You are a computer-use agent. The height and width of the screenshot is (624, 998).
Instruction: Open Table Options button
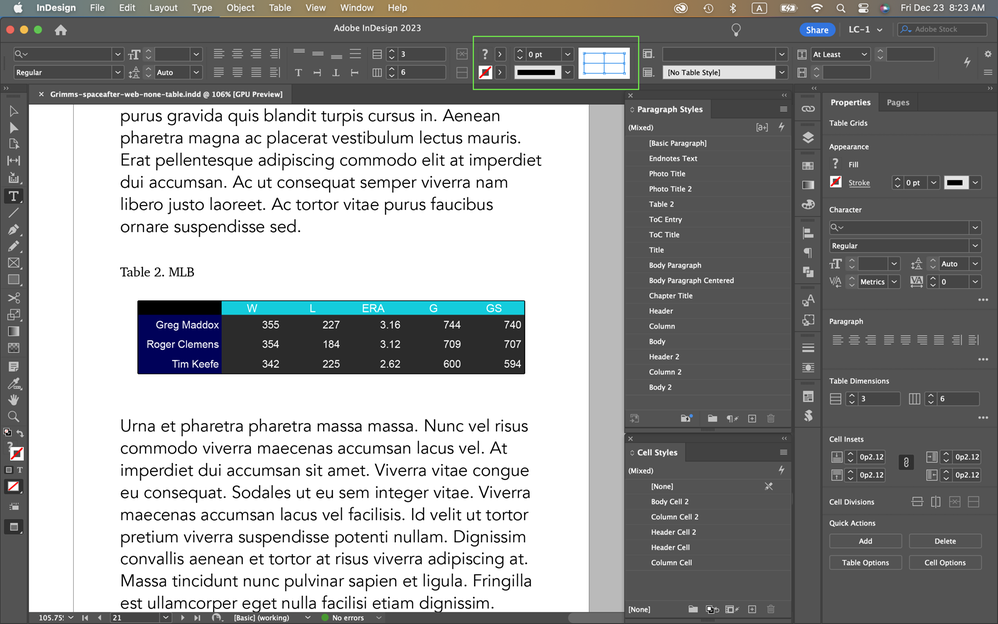pos(865,563)
